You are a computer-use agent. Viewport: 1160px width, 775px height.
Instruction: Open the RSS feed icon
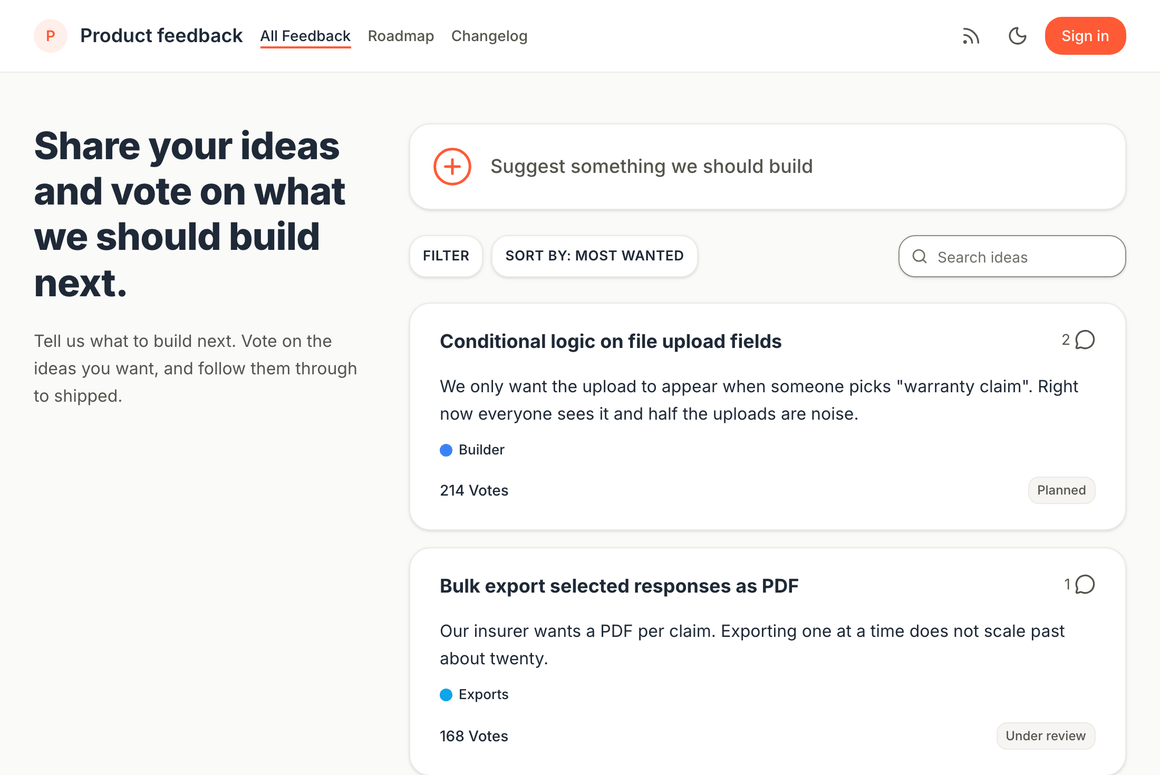coord(971,36)
